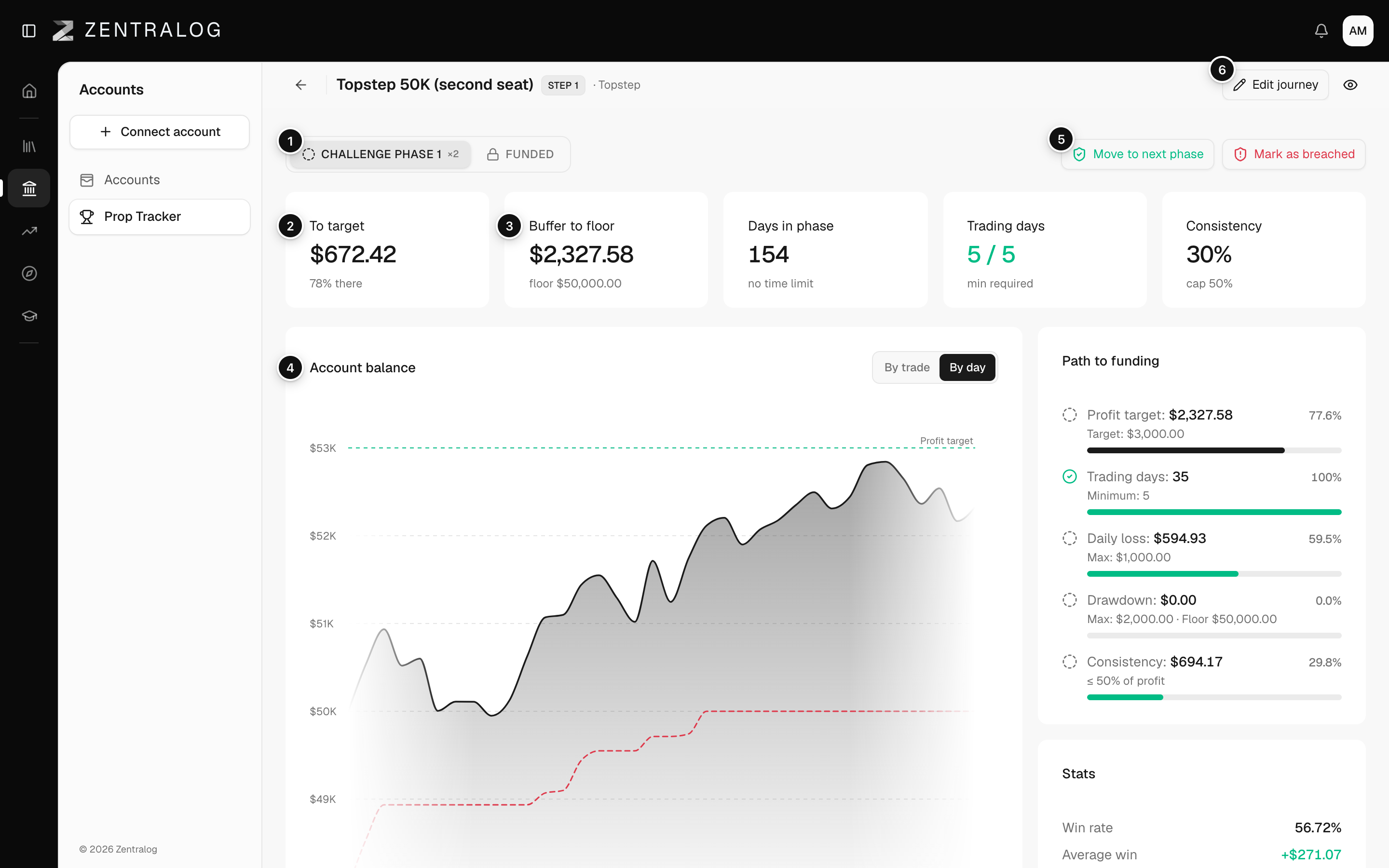Open Accounts in the side menu
Screen dimensions: 1389x868
pos(160,180)
